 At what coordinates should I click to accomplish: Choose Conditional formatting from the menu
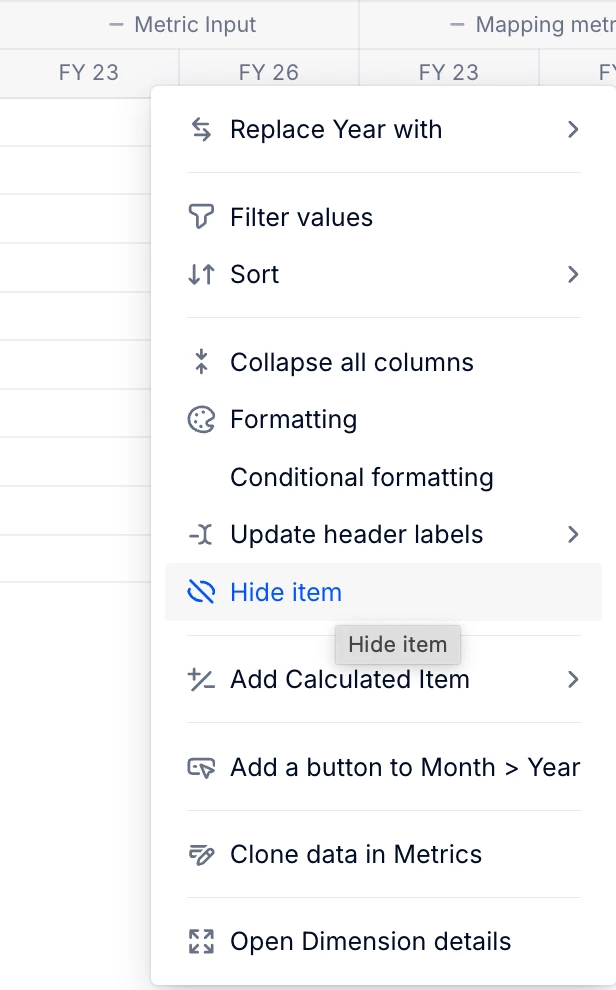361,478
